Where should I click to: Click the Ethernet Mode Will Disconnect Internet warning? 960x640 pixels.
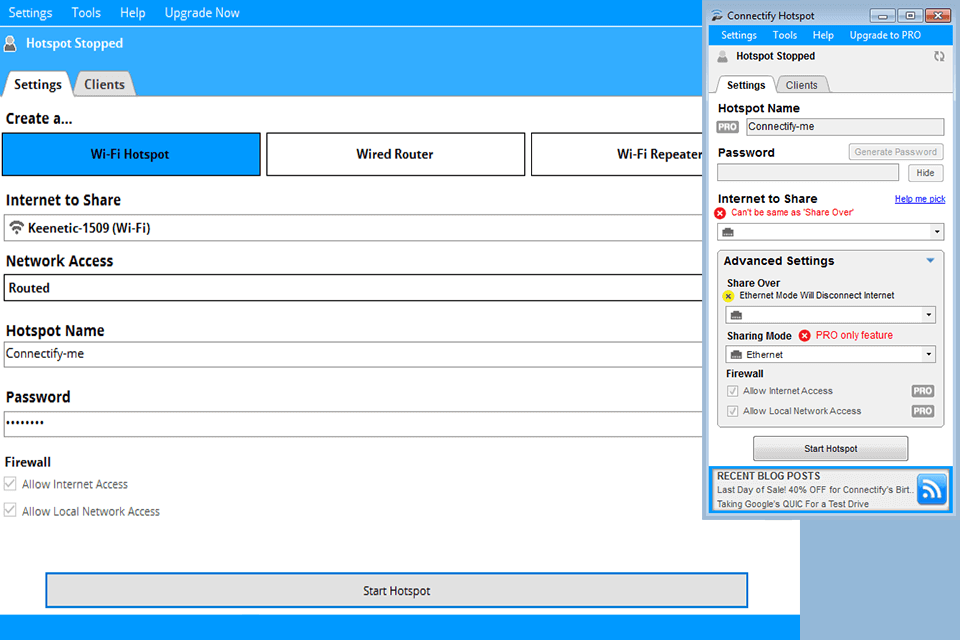[x=817, y=295]
